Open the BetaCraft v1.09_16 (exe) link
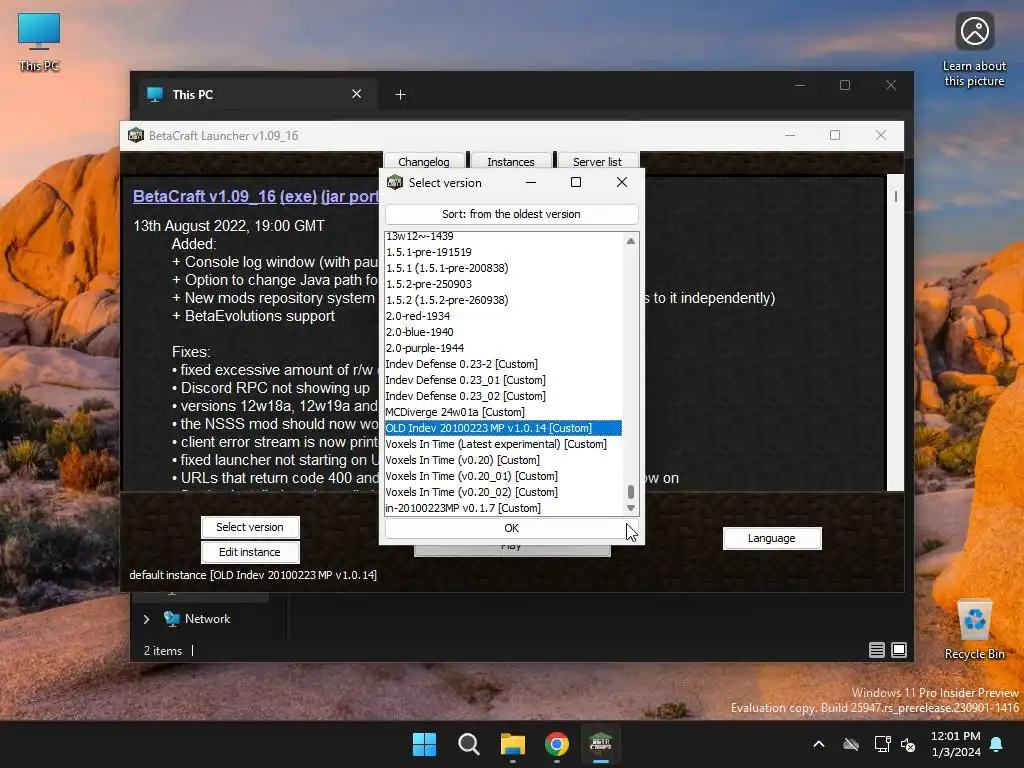This screenshot has width=1024, height=768. [225, 196]
